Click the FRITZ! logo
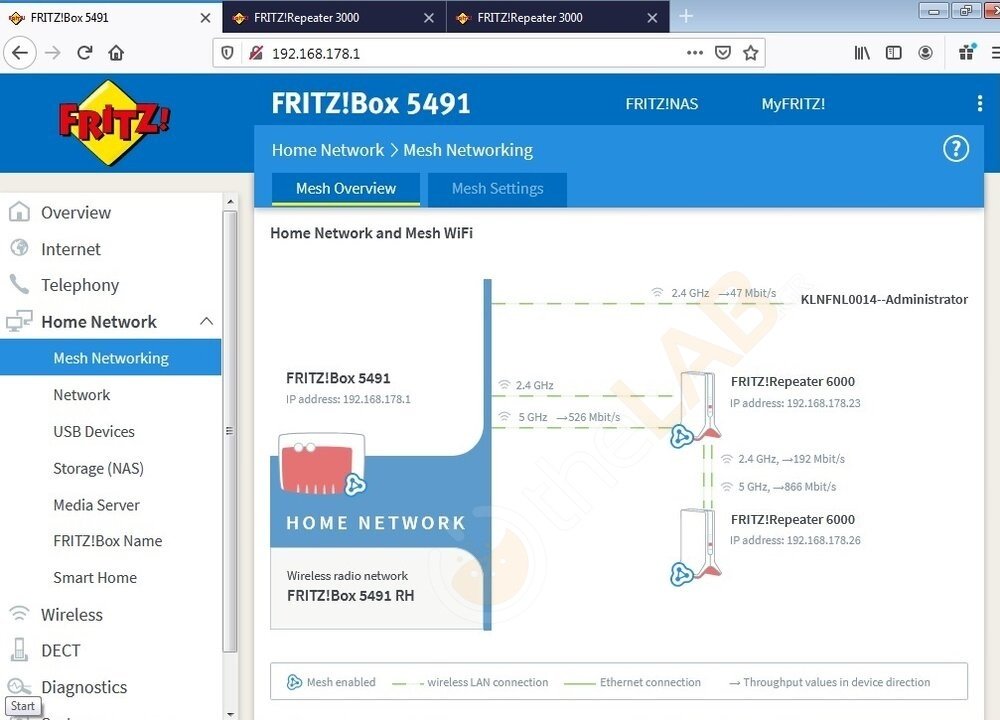The width and height of the screenshot is (1000, 720). point(113,122)
